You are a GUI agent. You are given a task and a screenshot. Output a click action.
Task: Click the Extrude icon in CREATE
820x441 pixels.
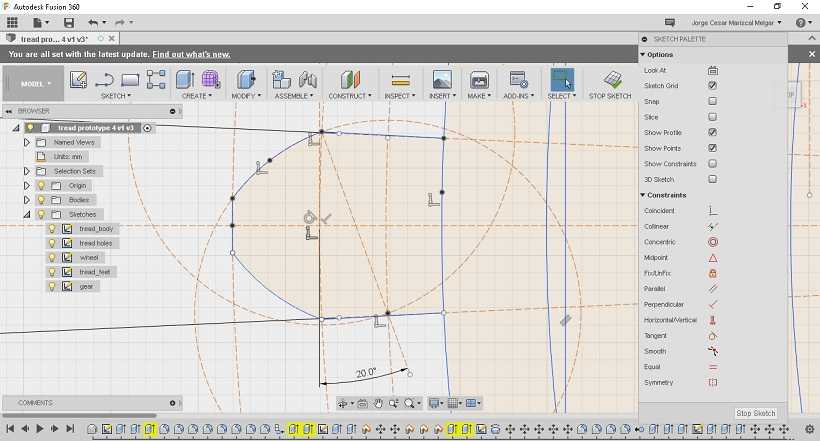185,80
